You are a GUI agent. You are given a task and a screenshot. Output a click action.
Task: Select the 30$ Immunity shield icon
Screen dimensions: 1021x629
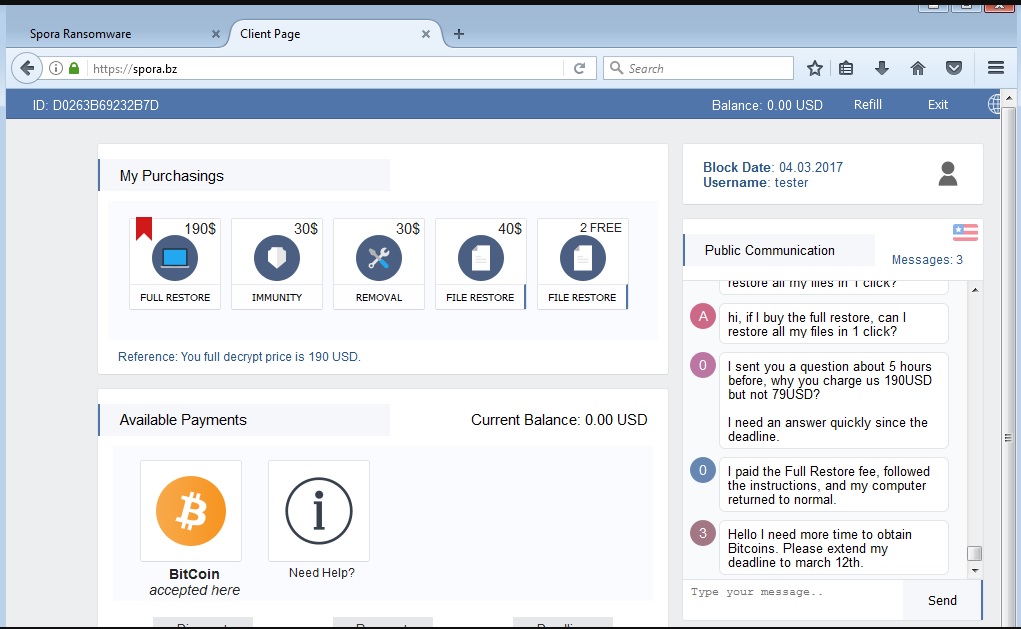[x=277, y=258]
